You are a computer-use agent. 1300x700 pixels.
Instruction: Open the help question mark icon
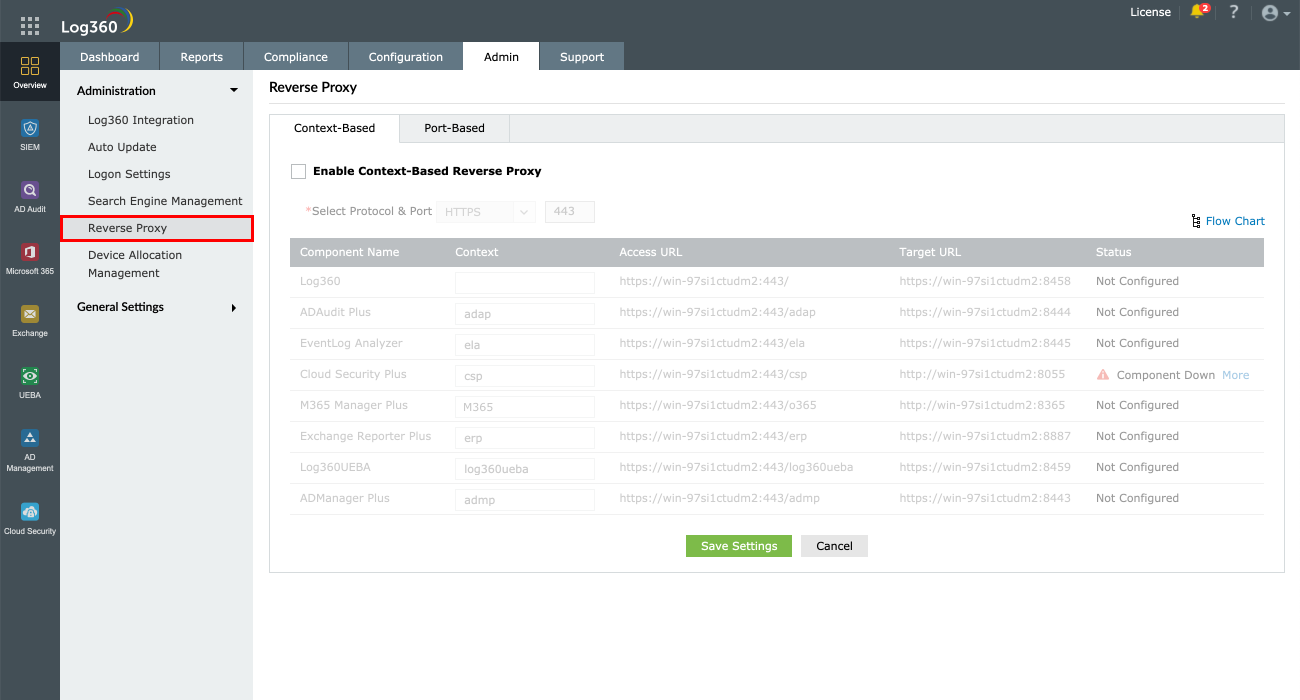pos(1234,12)
